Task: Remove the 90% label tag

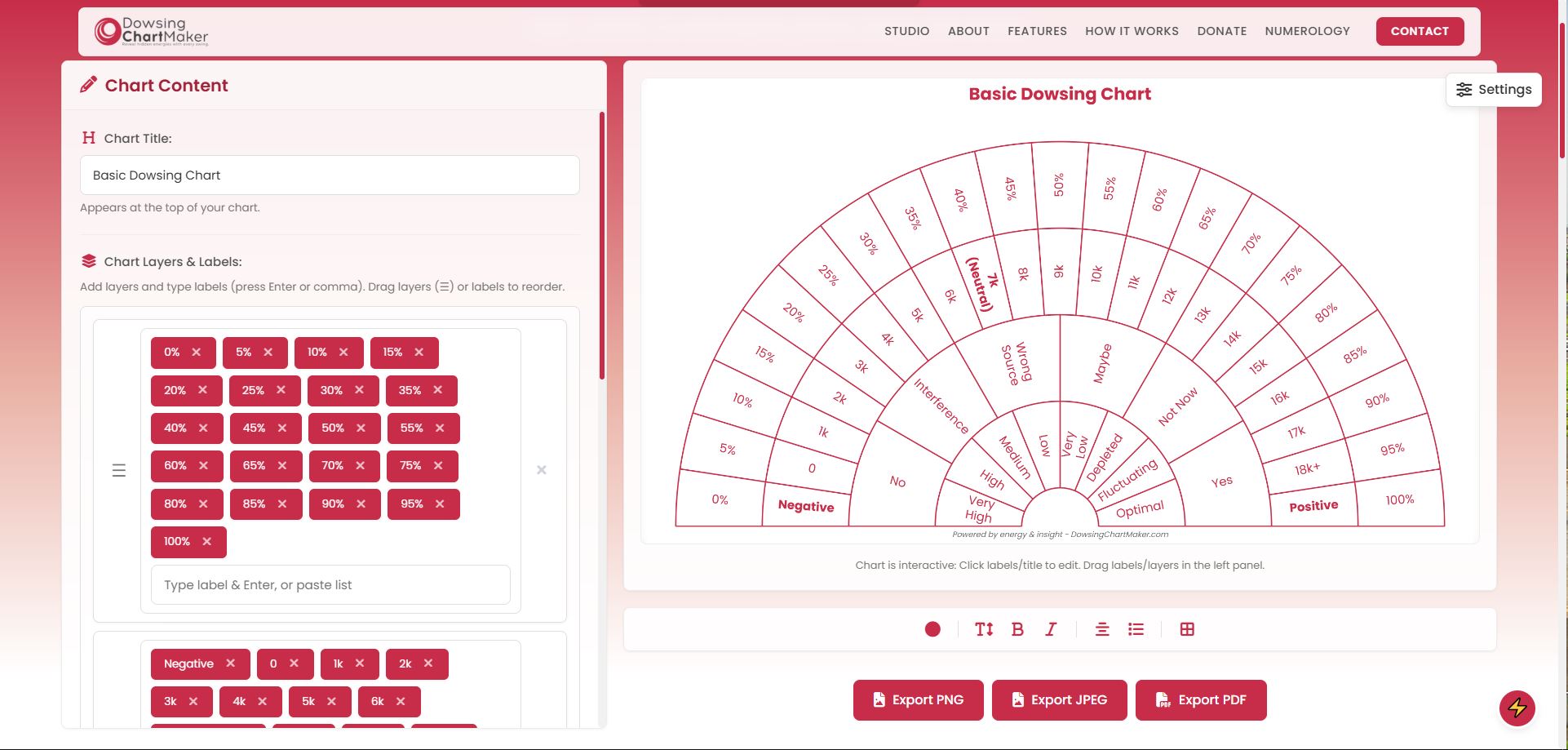Action: [361, 504]
